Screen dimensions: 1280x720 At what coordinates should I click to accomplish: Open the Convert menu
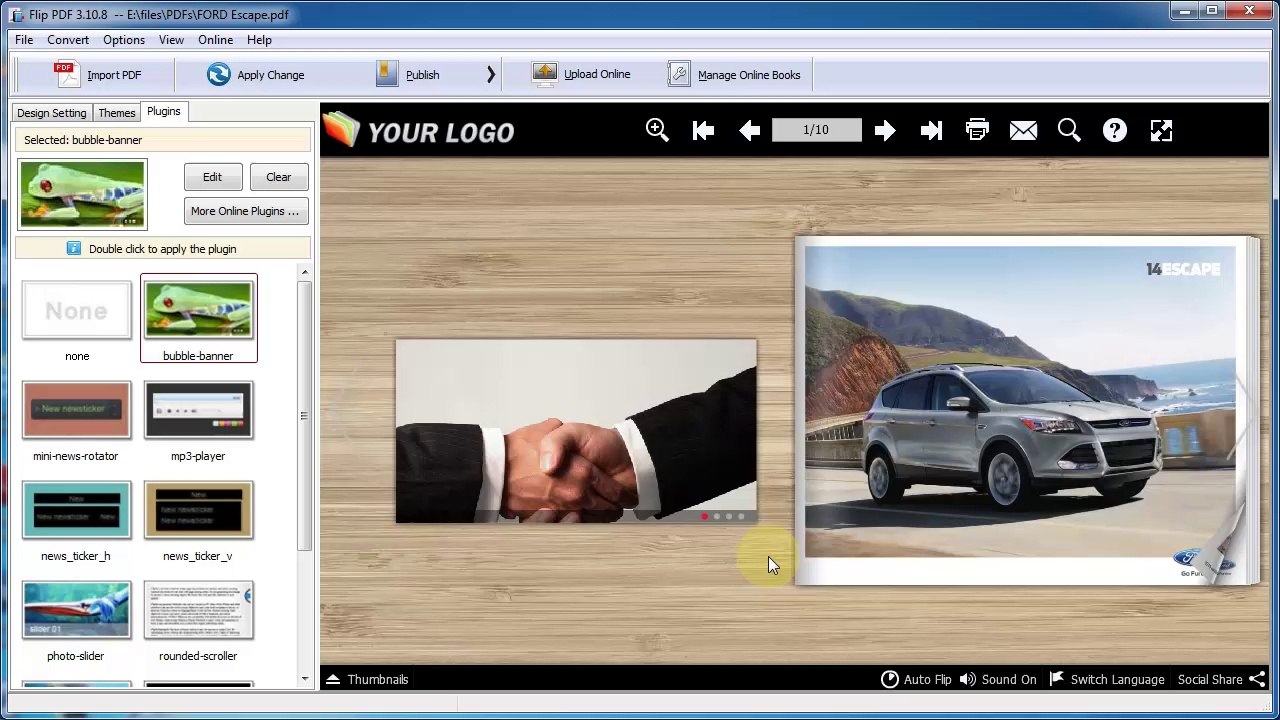click(x=68, y=40)
